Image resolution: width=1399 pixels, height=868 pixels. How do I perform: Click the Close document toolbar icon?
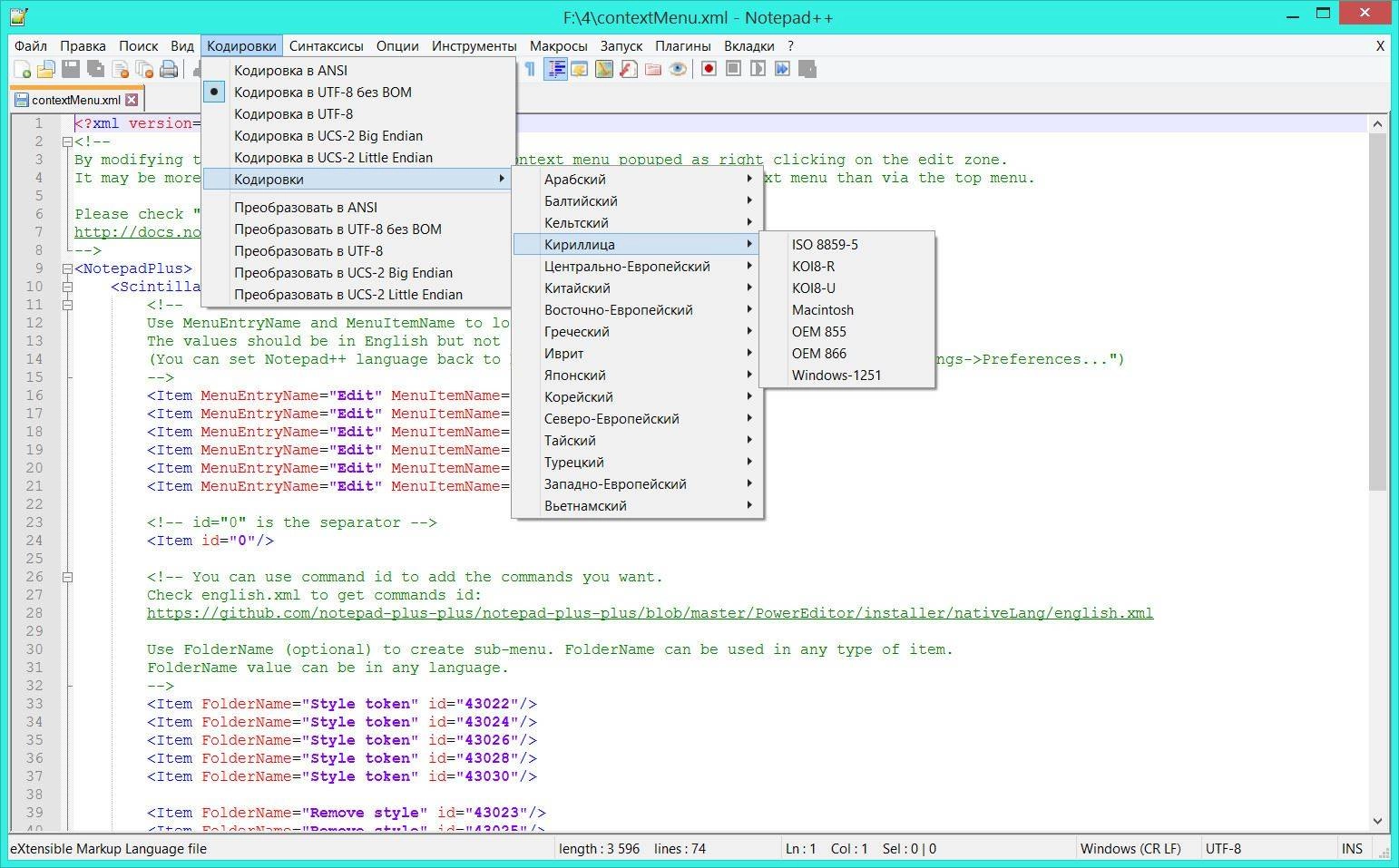120,69
